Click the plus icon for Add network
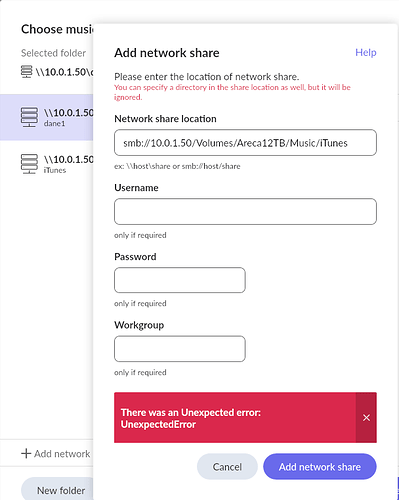 click(26, 454)
